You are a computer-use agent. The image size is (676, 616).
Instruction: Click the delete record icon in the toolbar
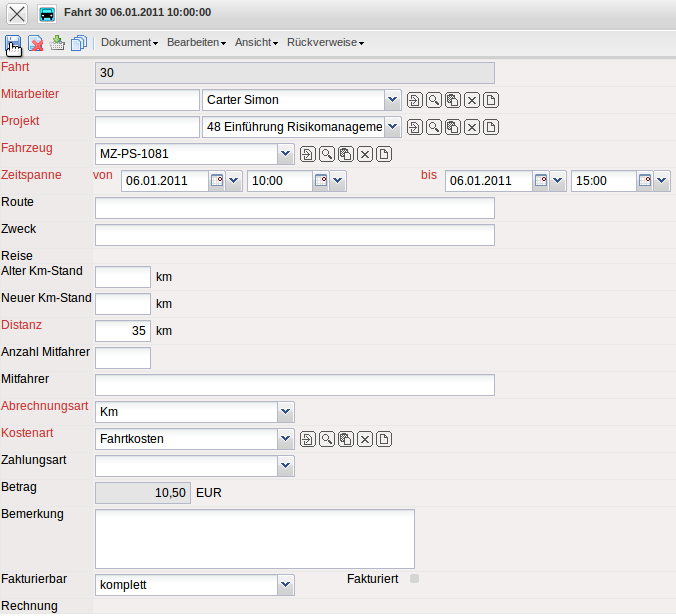[35, 43]
